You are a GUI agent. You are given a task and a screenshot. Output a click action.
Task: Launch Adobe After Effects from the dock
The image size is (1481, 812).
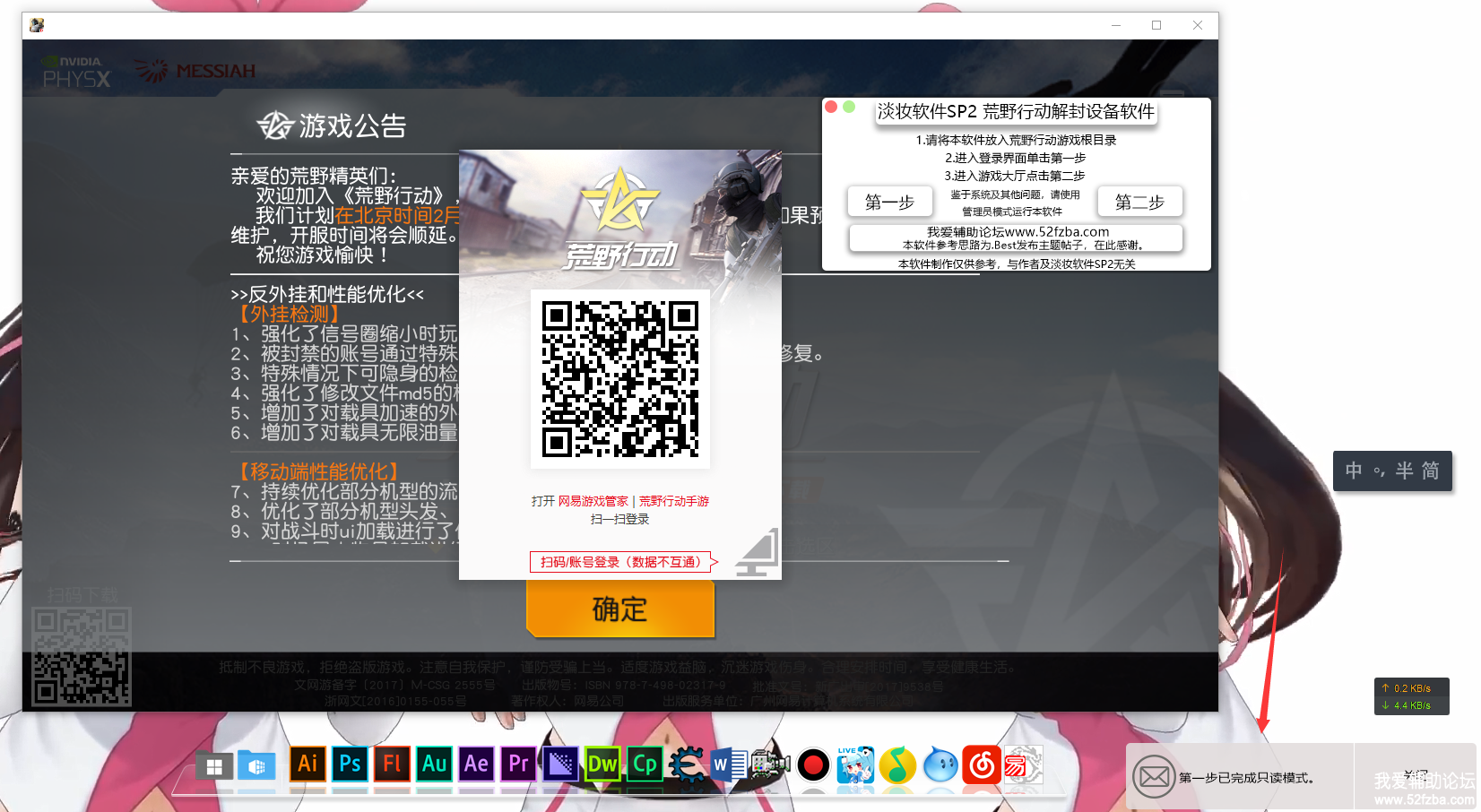(477, 764)
